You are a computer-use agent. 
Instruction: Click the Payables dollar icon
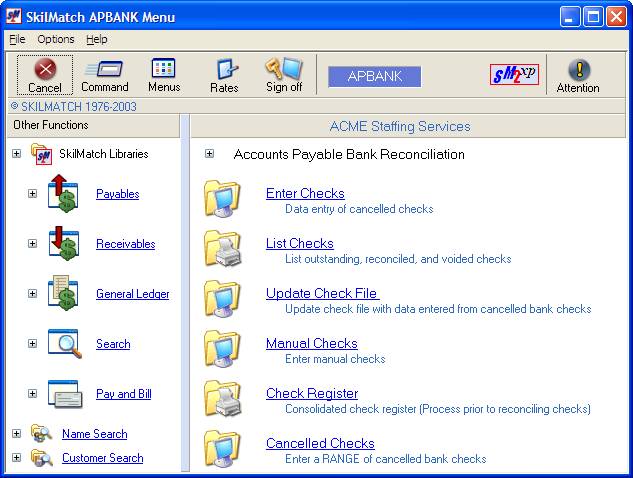coord(63,194)
